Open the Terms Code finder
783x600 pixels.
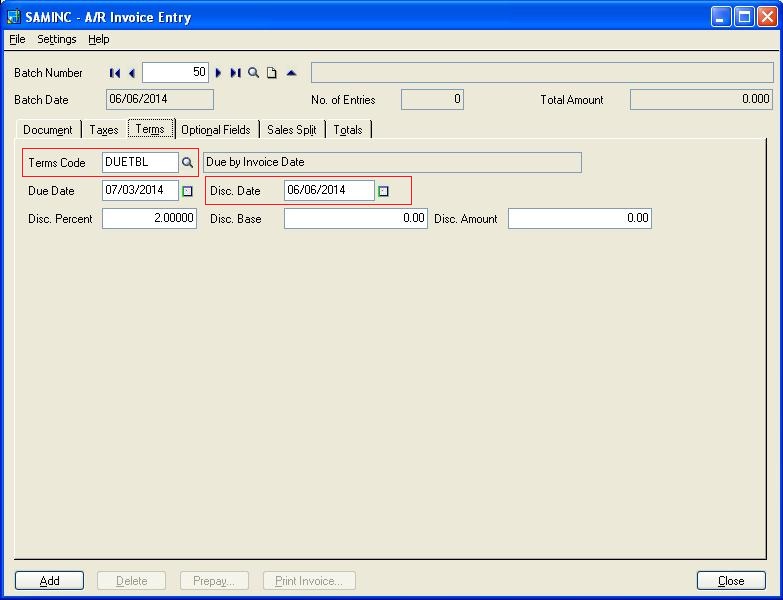pyautogui.click(x=187, y=162)
